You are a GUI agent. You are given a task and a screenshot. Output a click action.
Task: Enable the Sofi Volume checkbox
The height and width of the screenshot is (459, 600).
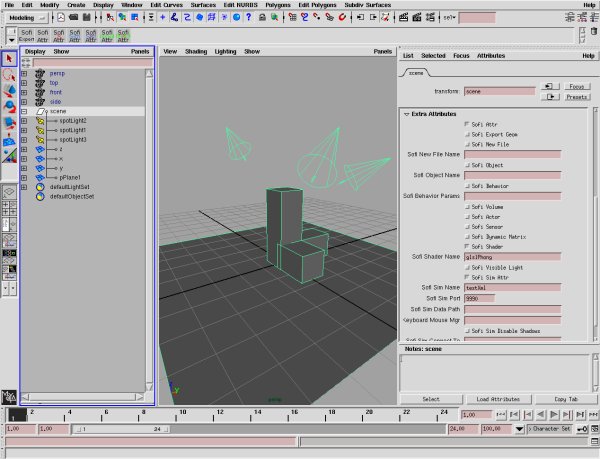click(x=467, y=207)
